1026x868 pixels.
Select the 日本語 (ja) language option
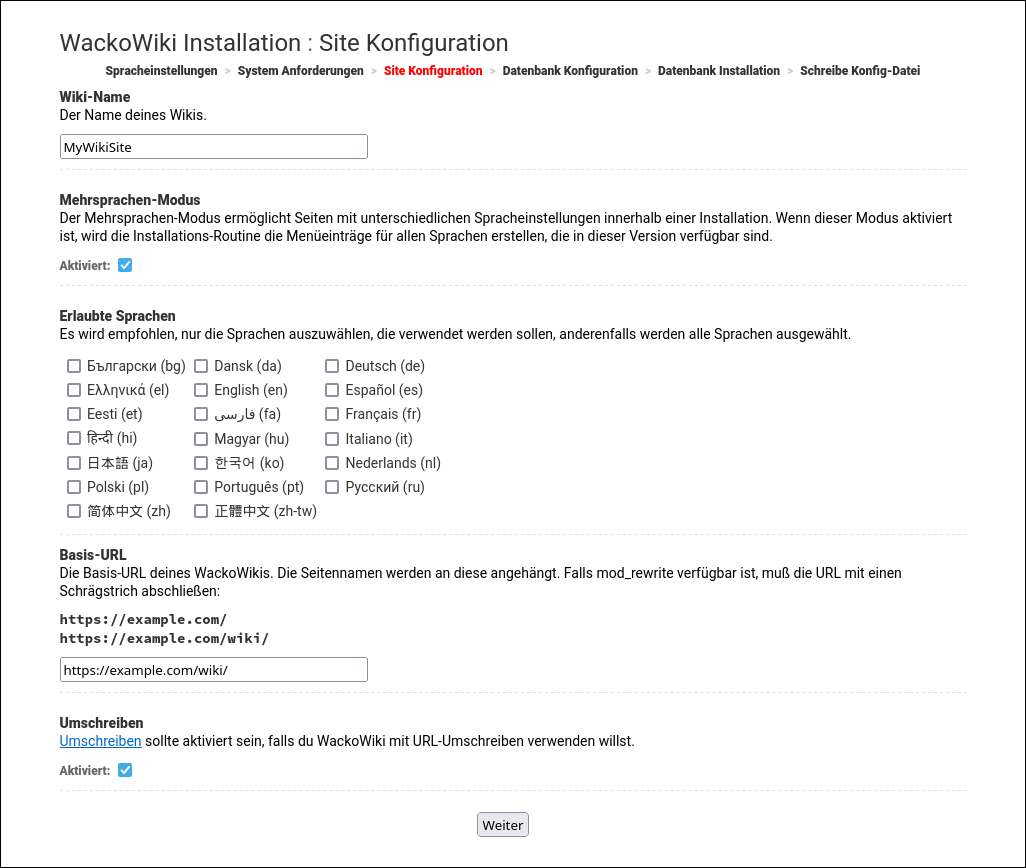point(74,463)
